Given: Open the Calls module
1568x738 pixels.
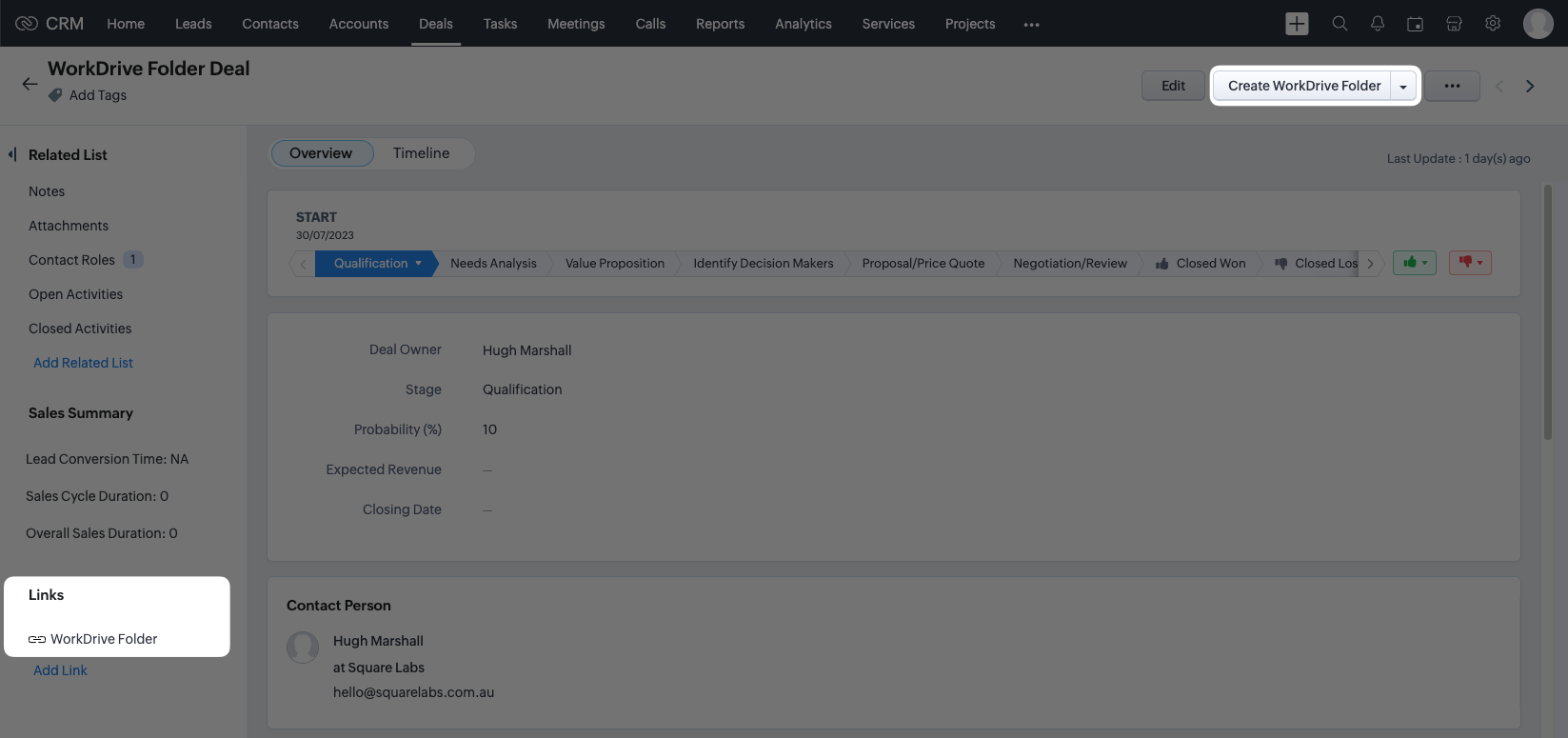Looking at the screenshot, I should coord(650,24).
